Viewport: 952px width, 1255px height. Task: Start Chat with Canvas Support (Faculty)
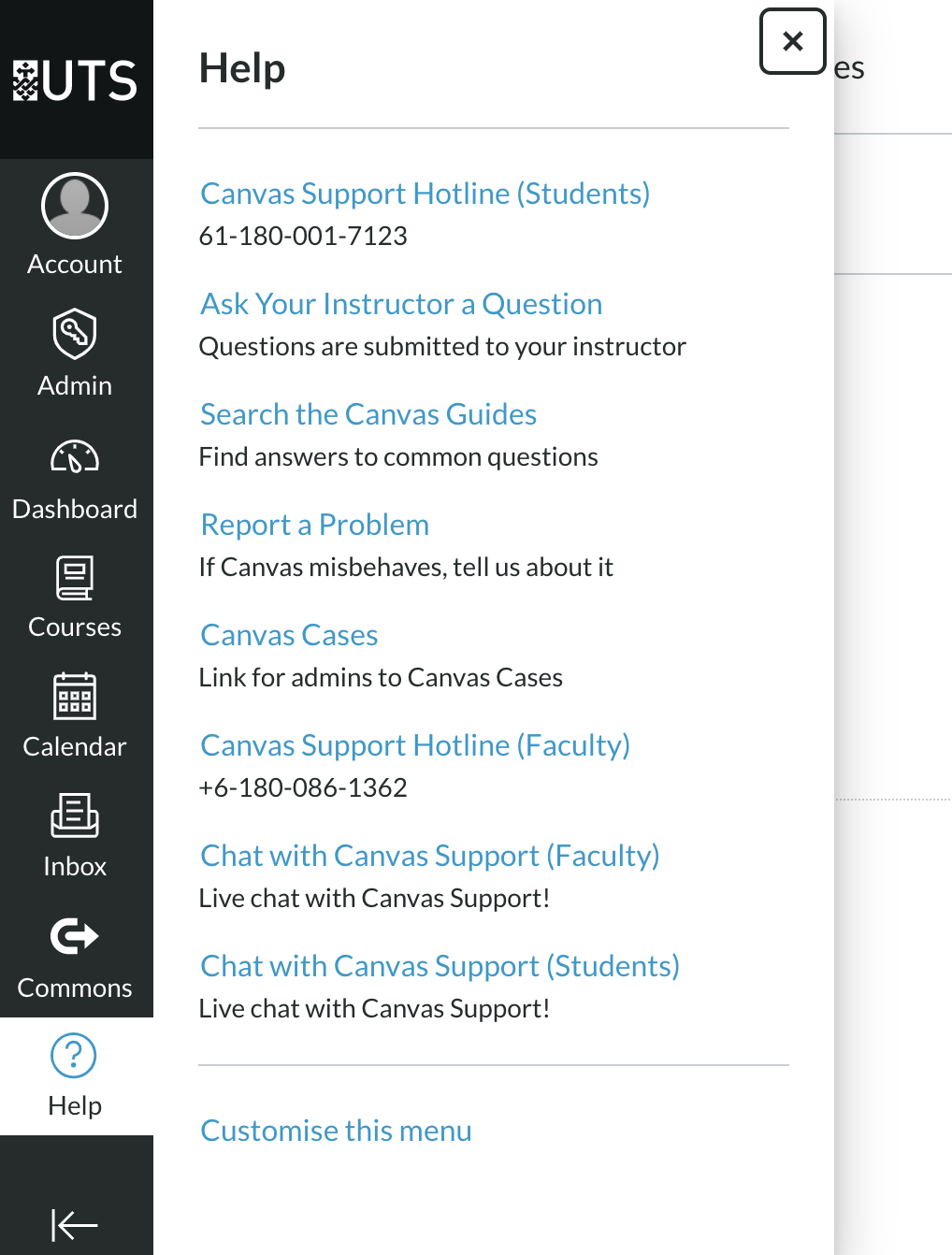click(x=430, y=856)
